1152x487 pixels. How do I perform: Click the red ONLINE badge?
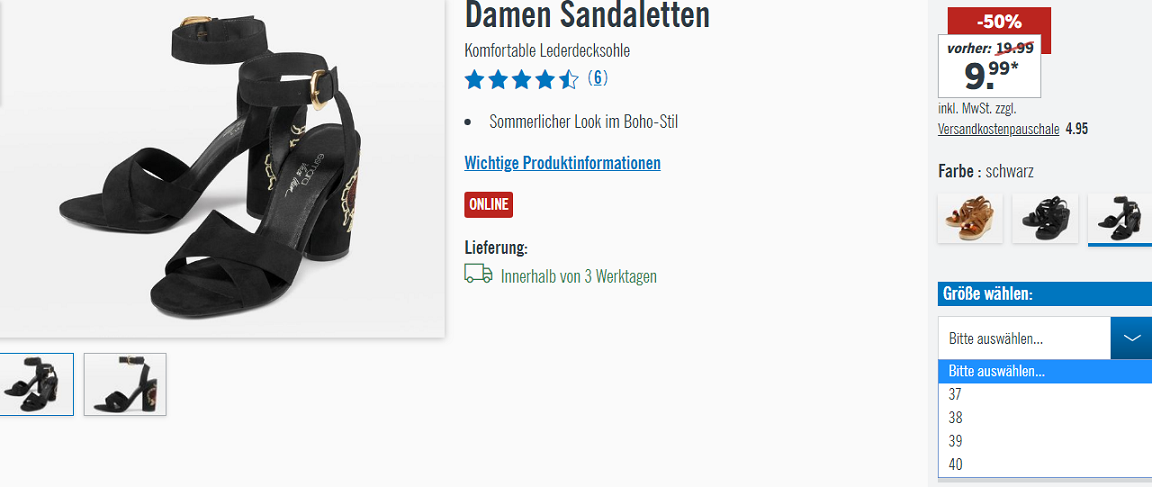pyautogui.click(x=489, y=205)
